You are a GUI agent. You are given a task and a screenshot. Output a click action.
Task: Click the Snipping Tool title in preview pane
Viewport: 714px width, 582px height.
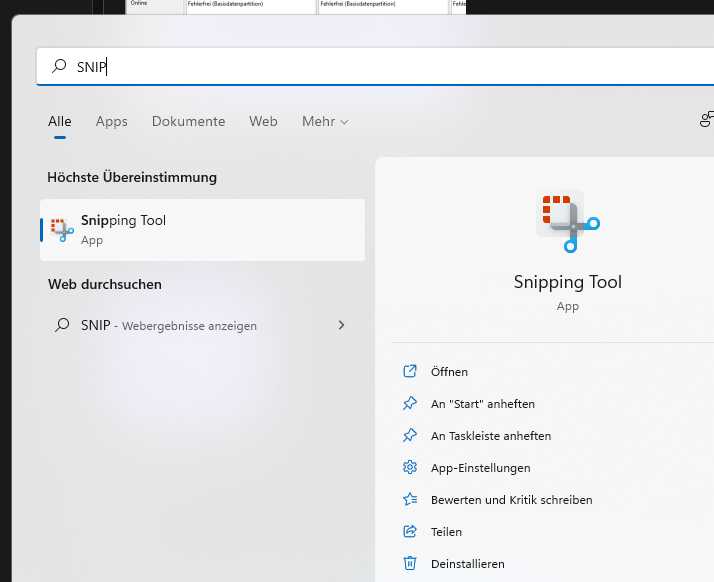coord(568,282)
